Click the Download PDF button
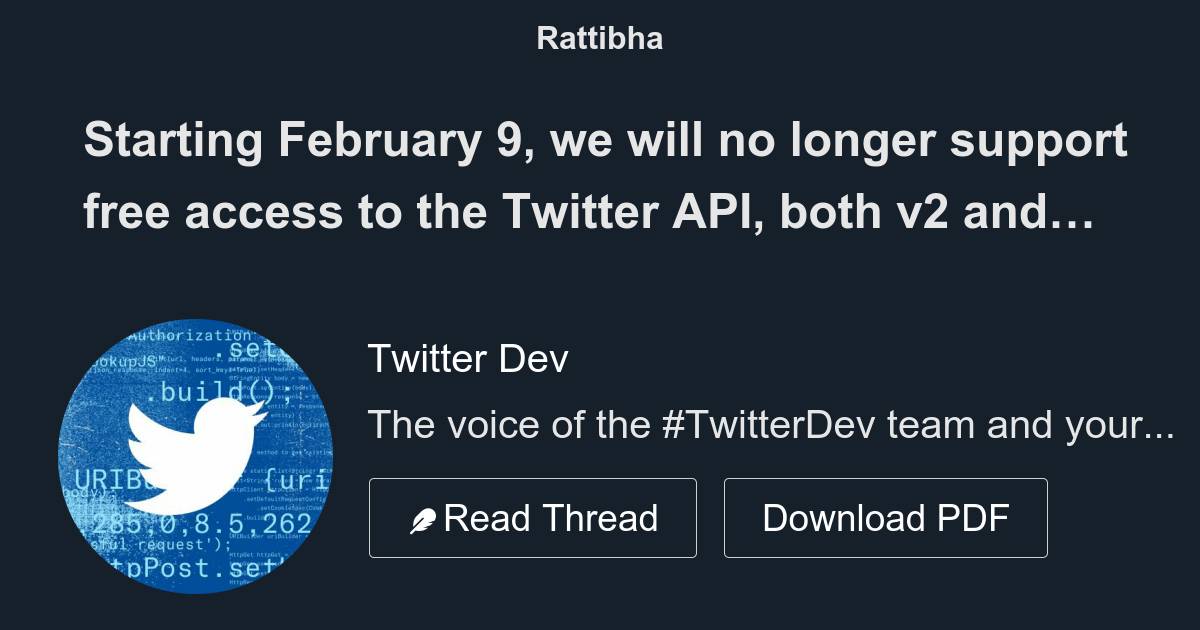Screen dimensions: 1200x630 pyautogui.click(x=885, y=518)
